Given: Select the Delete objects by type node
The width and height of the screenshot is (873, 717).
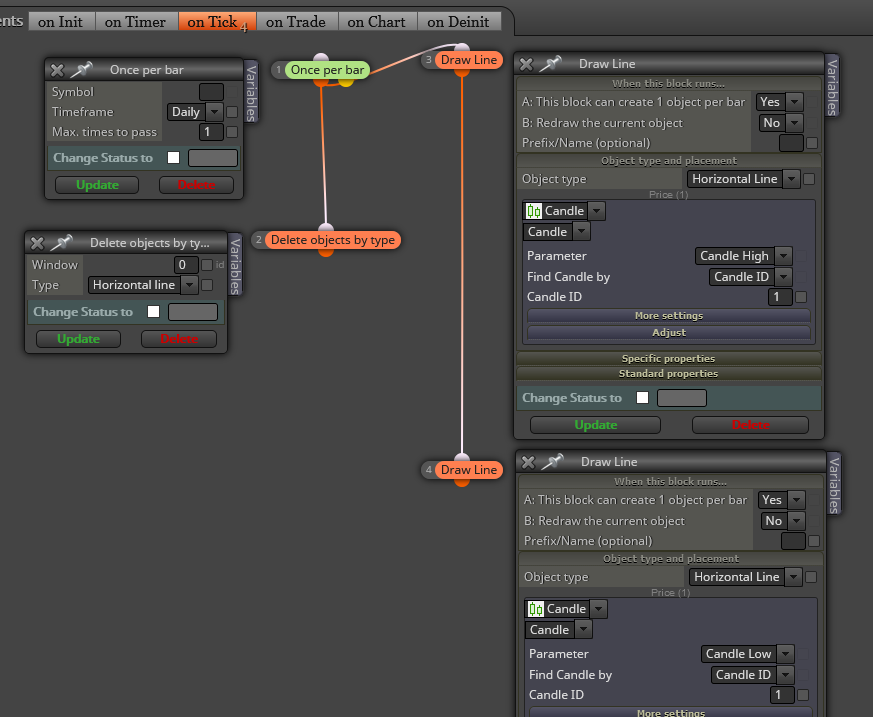Looking at the screenshot, I should point(332,240).
